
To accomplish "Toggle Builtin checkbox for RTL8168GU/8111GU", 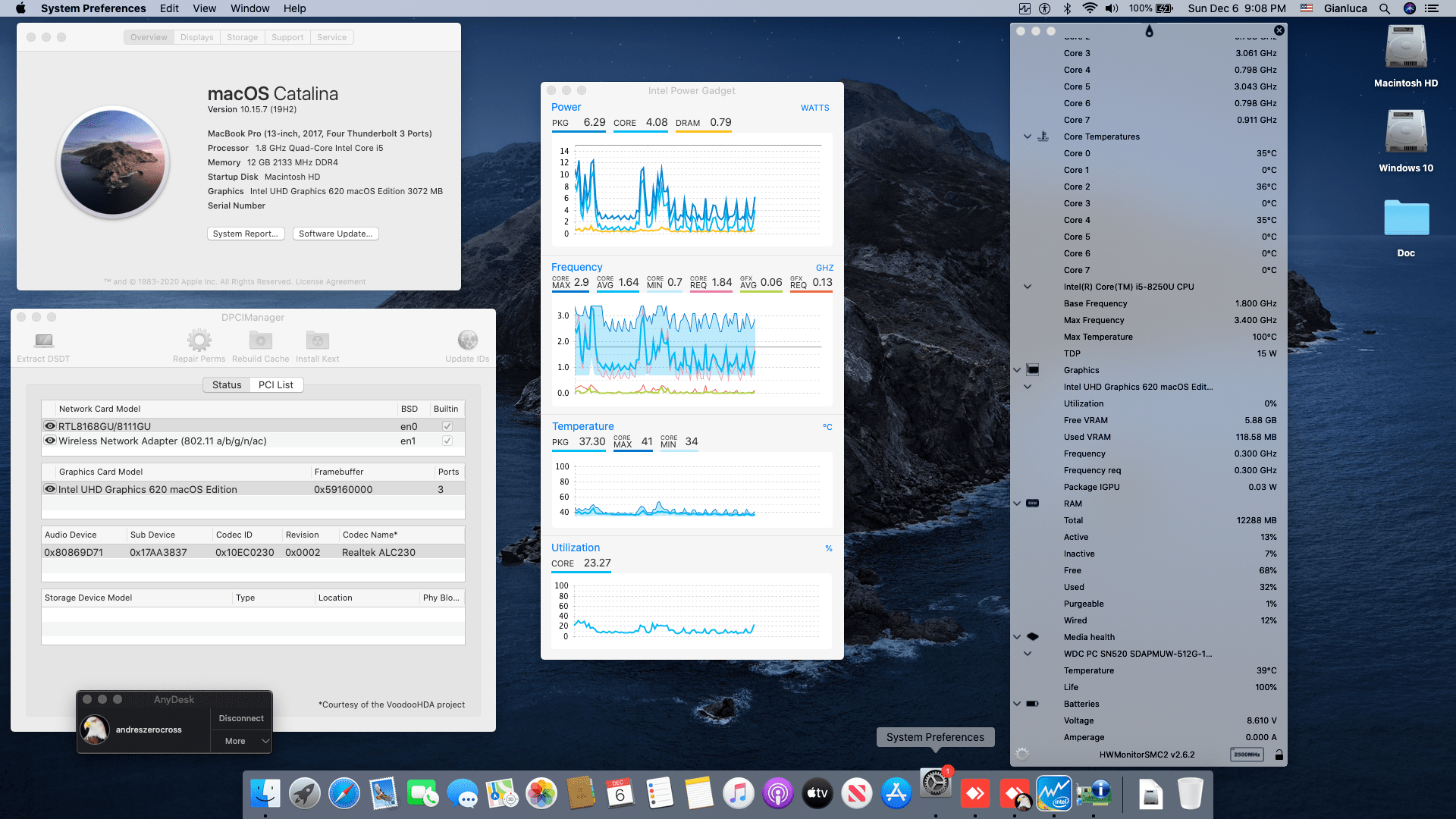I will (x=447, y=426).
